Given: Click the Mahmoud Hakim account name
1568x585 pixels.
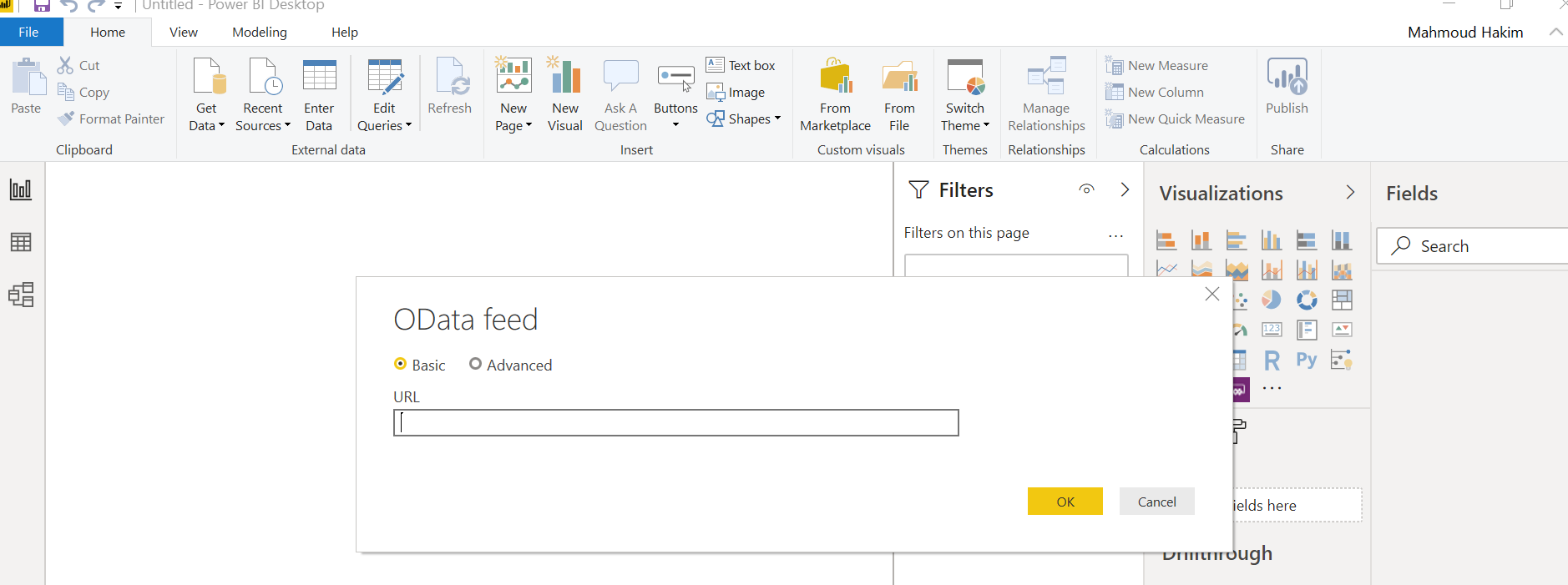Looking at the screenshot, I should point(1465,32).
